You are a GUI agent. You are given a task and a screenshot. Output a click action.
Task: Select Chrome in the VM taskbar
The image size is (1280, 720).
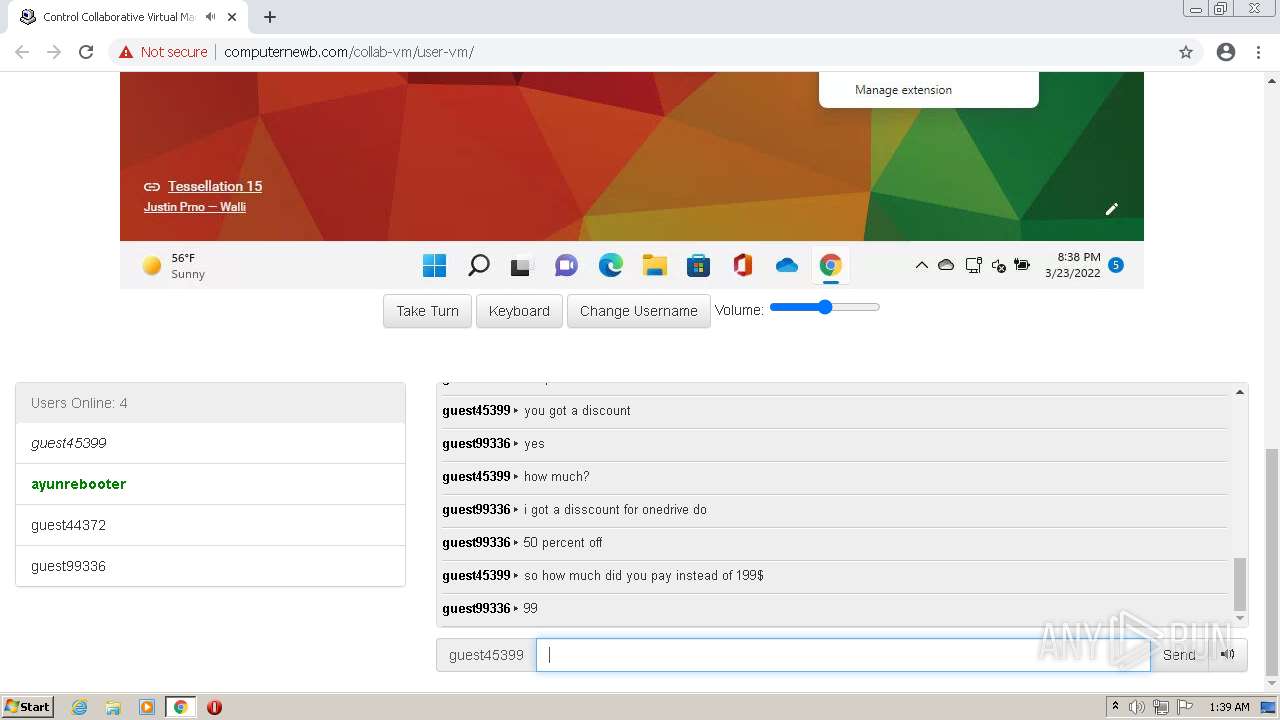pos(830,265)
